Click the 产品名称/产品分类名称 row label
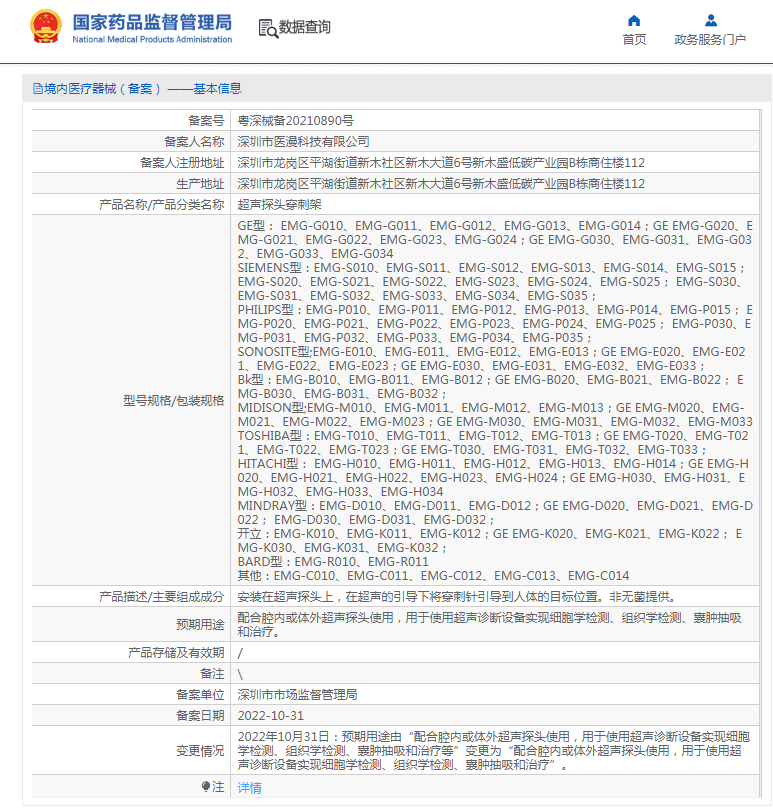This screenshot has height=809, width=773. [162, 205]
